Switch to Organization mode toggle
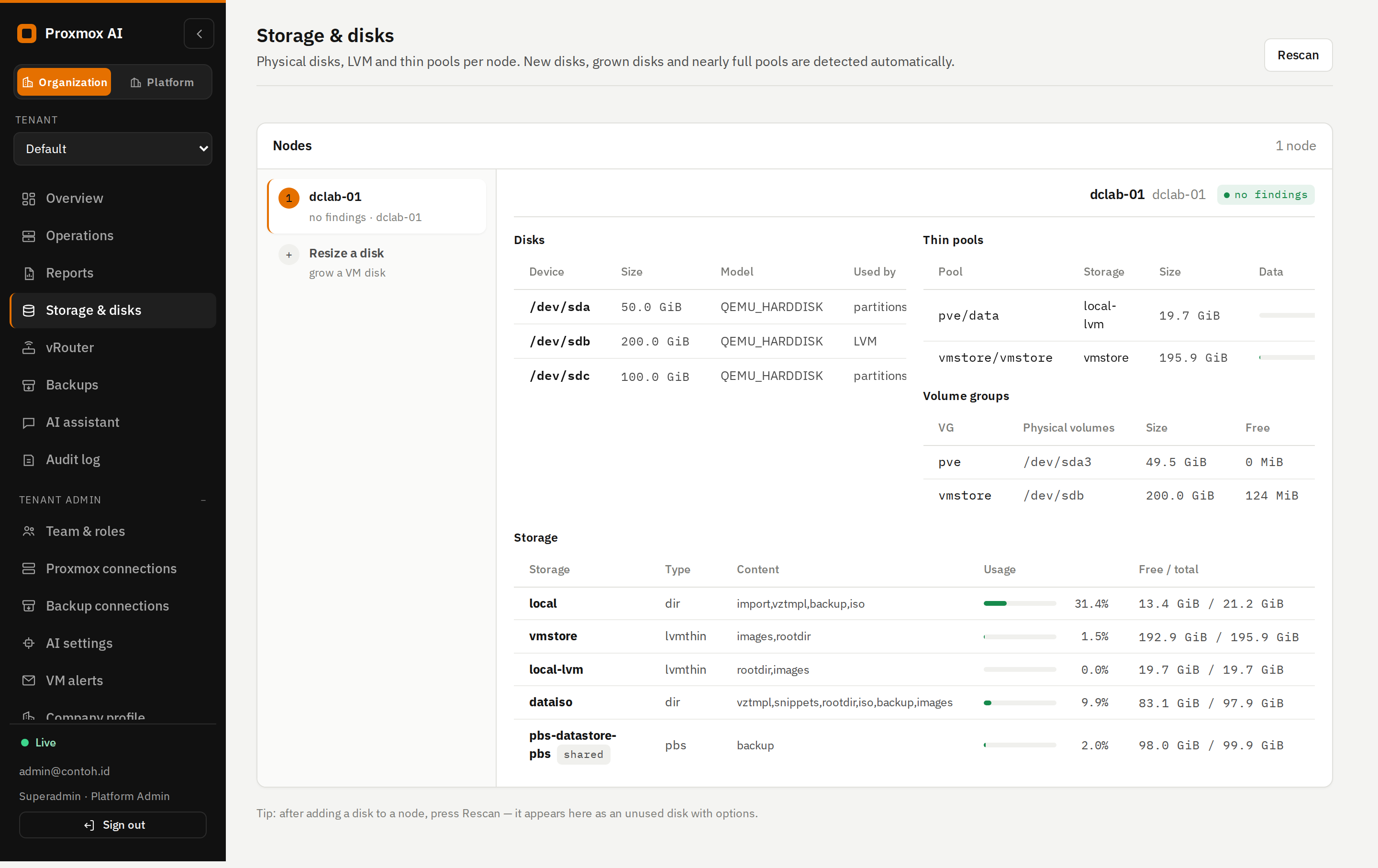This screenshot has height=868, width=1378. tap(64, 82)
